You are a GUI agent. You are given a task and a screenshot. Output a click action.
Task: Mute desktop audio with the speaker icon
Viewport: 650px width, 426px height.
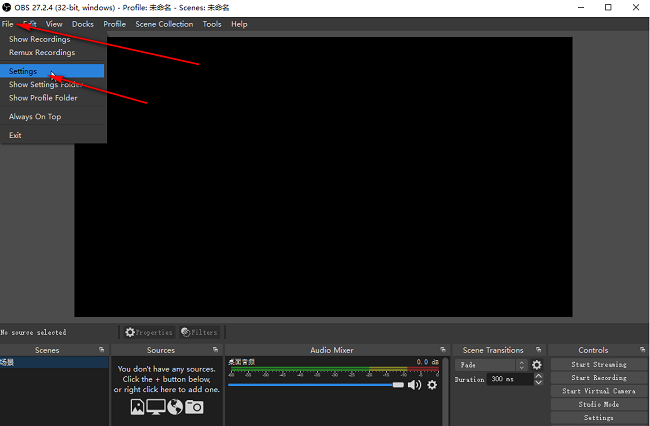(x=414, y=385)
